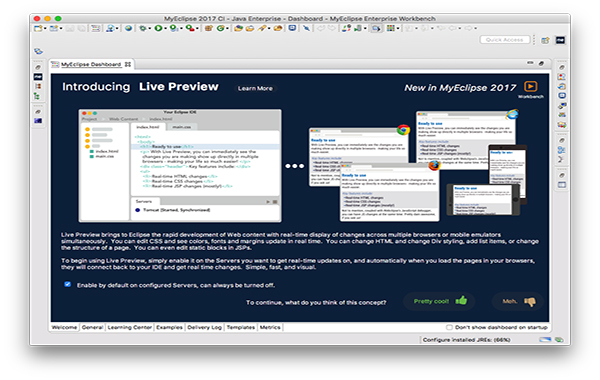Click the green icon at status bar end
The width and height of the screenshot is (600, 380).
coord(559,339)
